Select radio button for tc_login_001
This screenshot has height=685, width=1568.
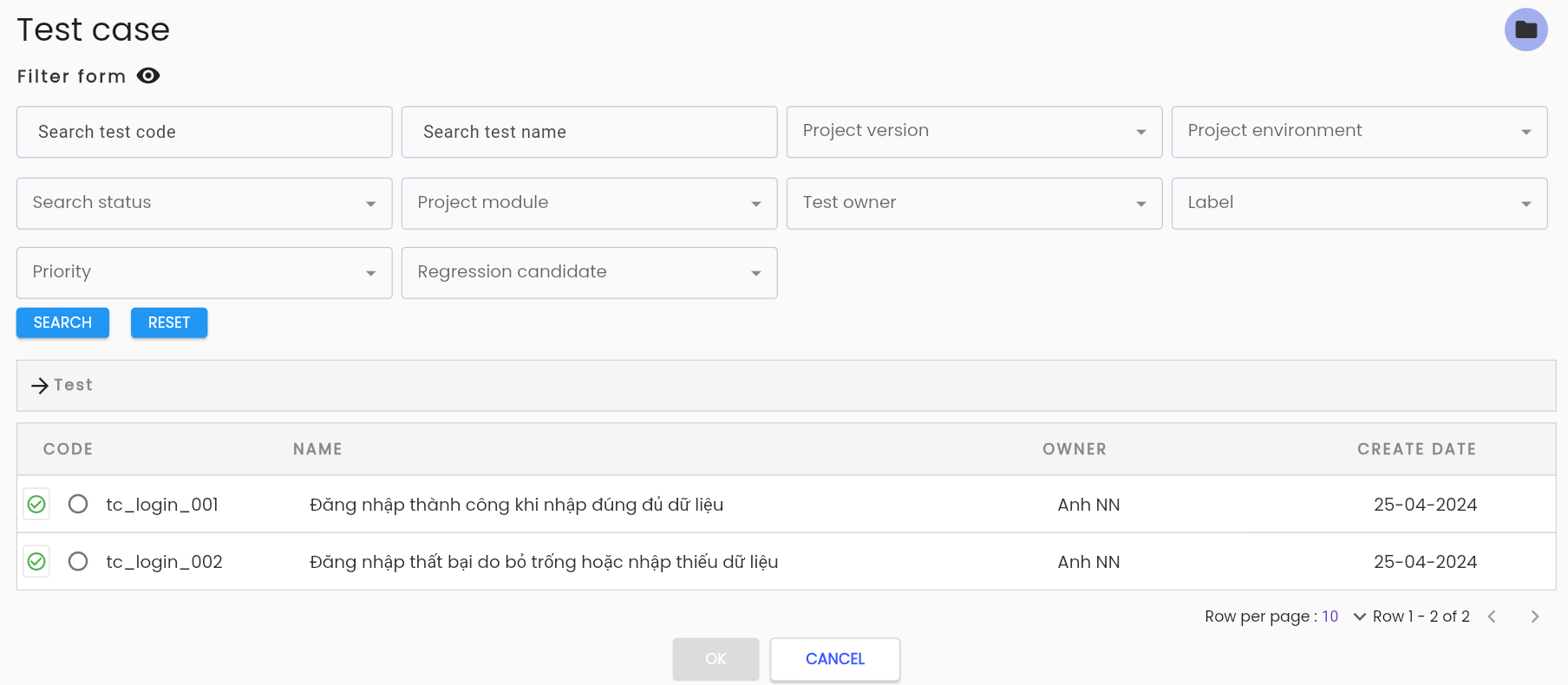[x=78, y=504]
